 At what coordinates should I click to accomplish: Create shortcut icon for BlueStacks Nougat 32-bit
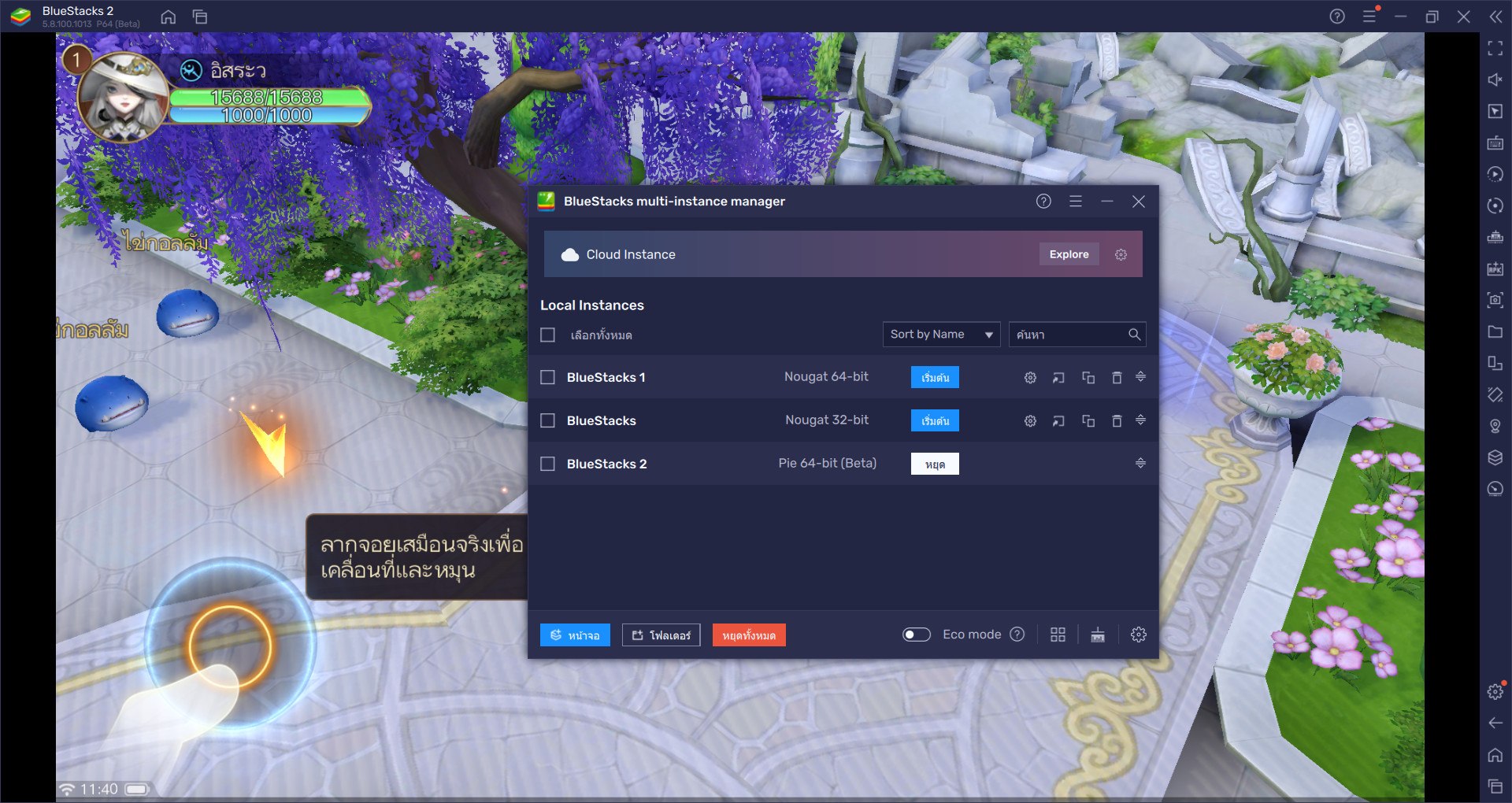(1058, 421)
